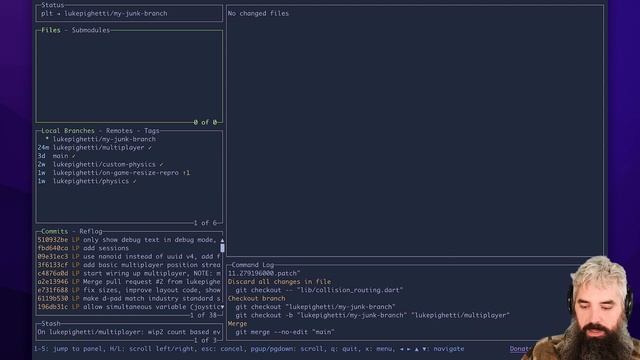
Task: Switch to the Remotes tab
Action: point(119,131)
